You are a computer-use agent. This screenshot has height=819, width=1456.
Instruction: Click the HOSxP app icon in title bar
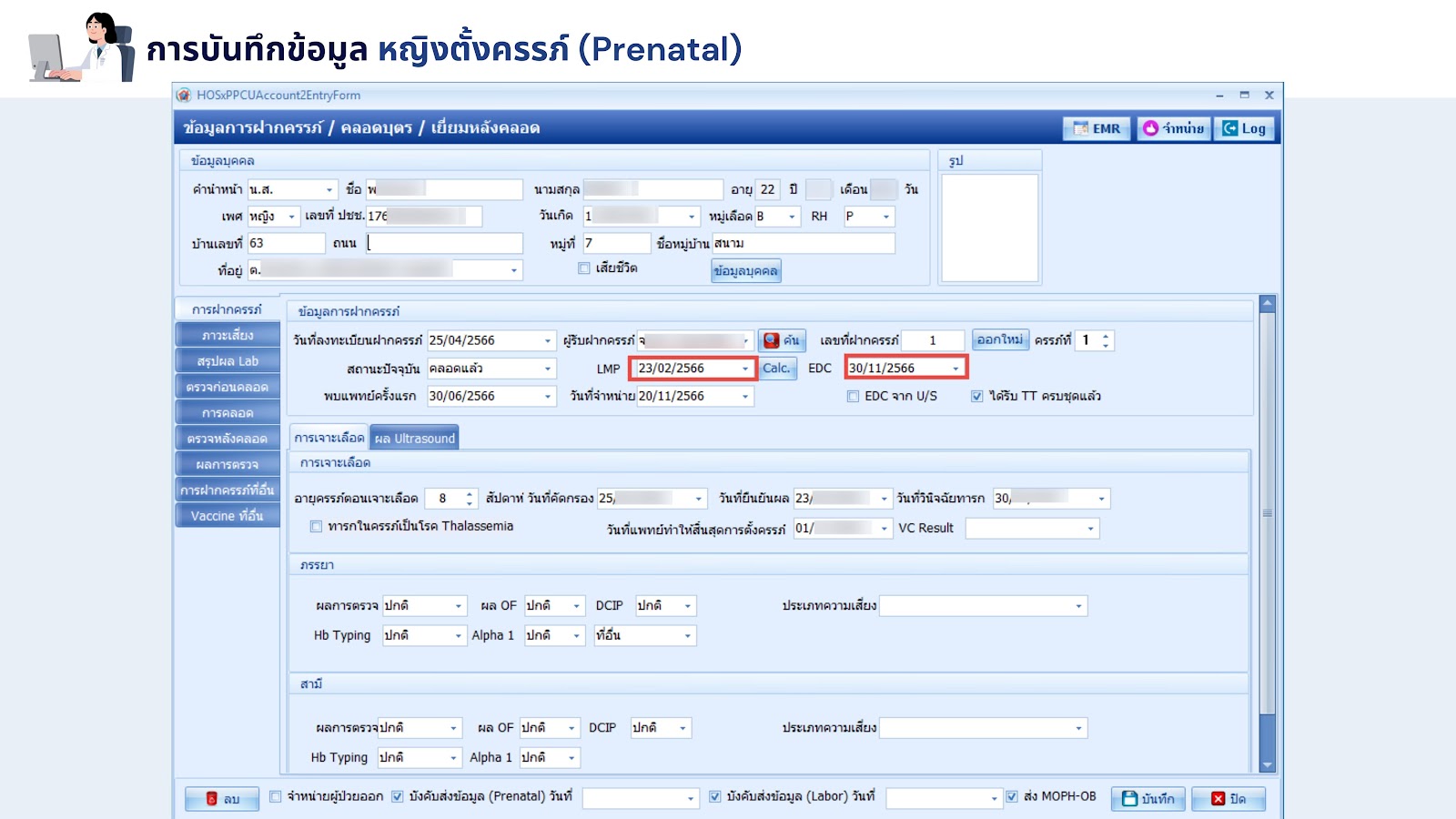pos(185,95)
